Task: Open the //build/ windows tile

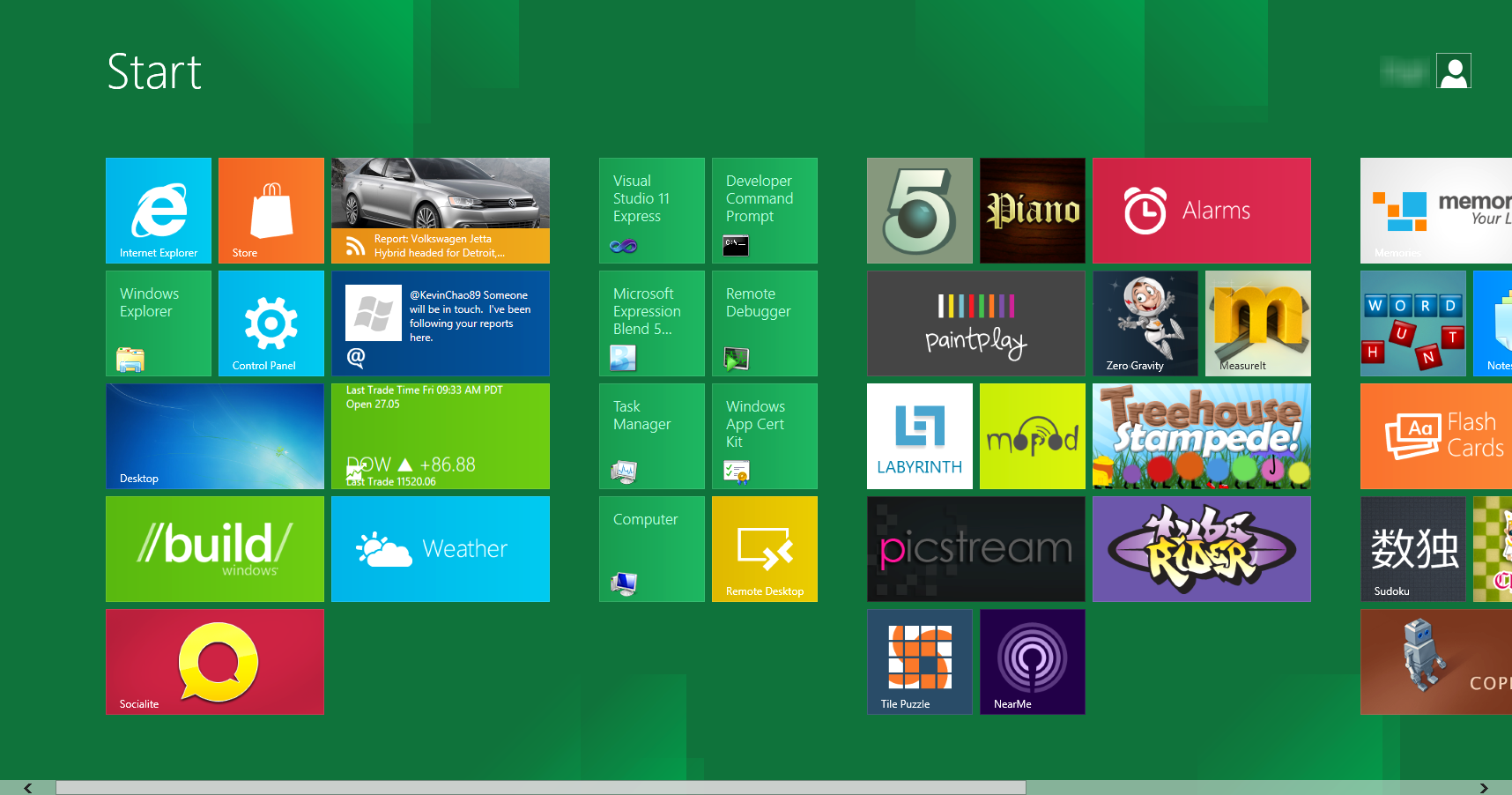Action: (215, 549)
